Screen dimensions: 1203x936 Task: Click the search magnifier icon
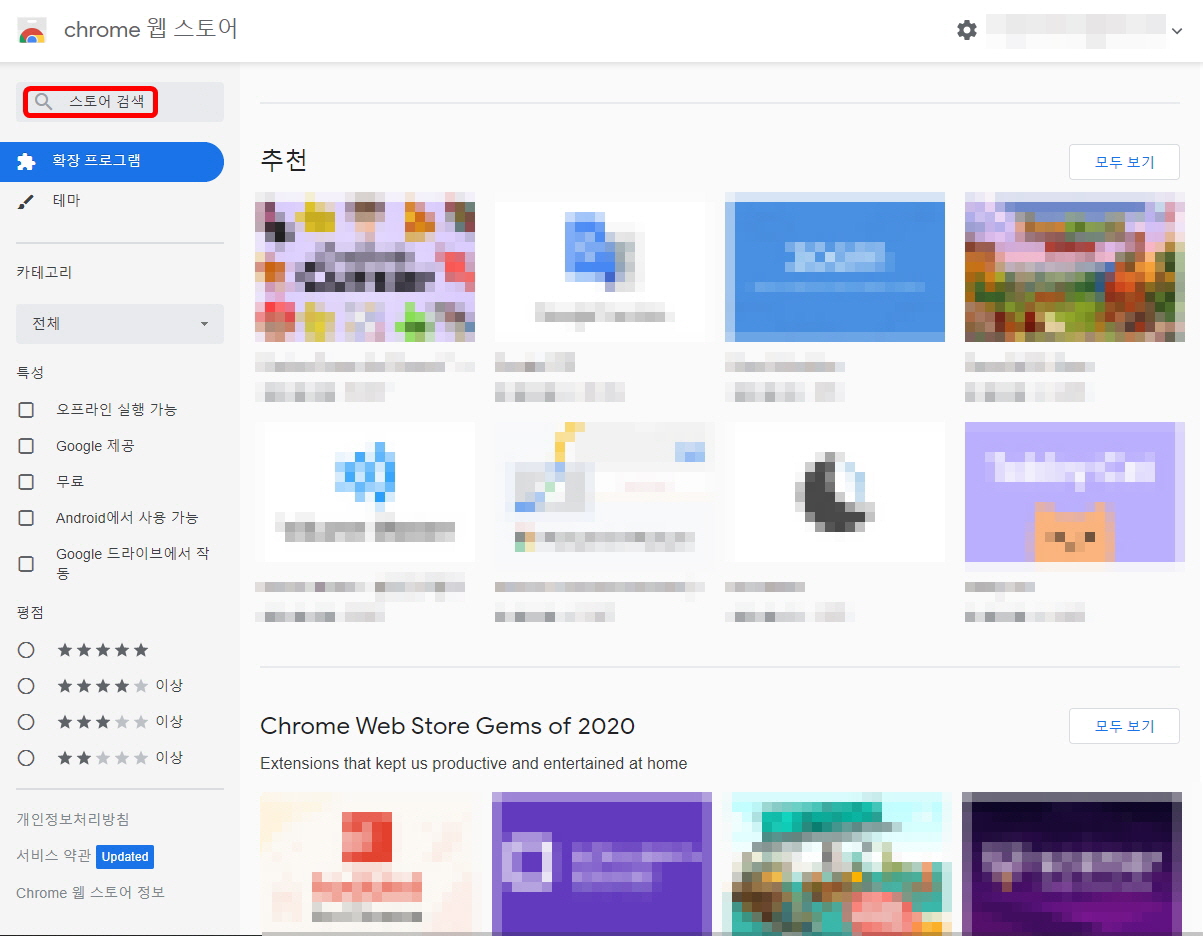point(43,102)
